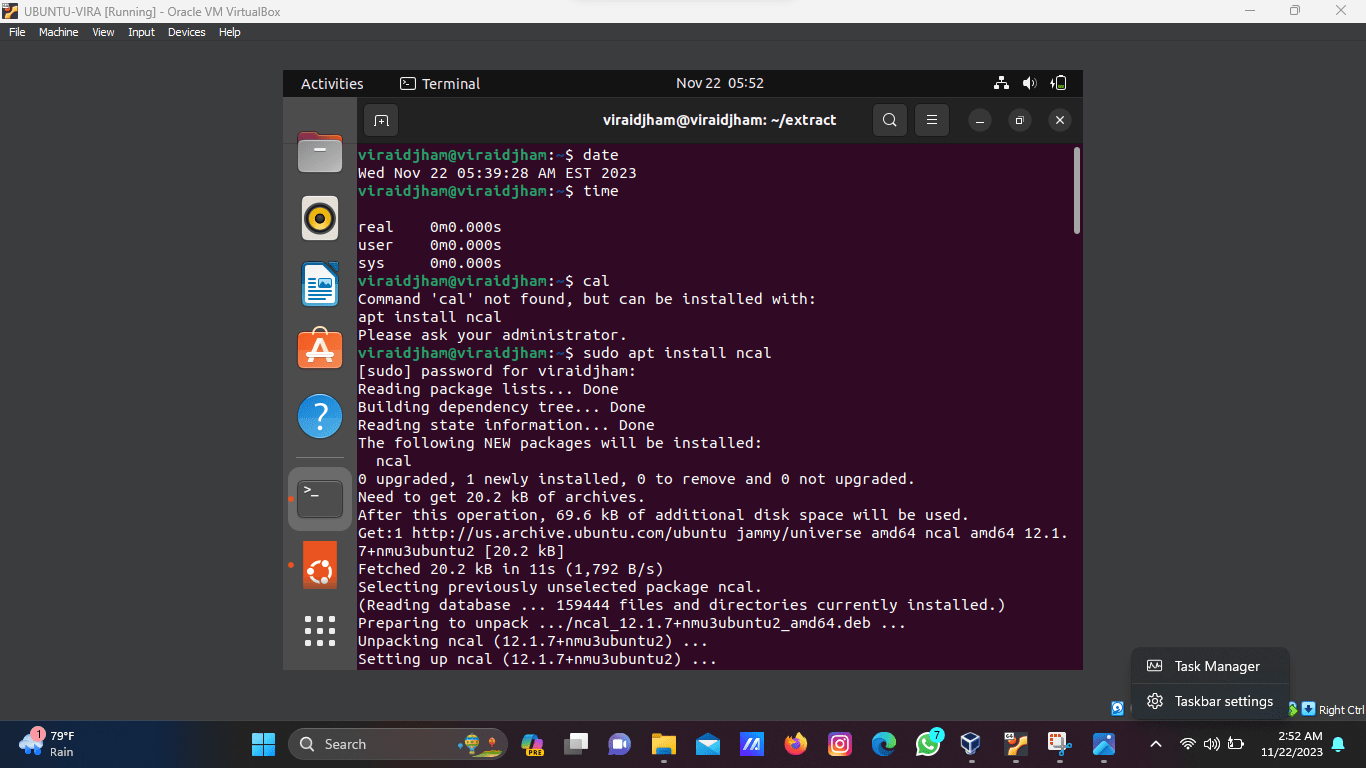Click the line 'Please ask your administrator.'
The image size is (1366, 768).
point(492,335)
